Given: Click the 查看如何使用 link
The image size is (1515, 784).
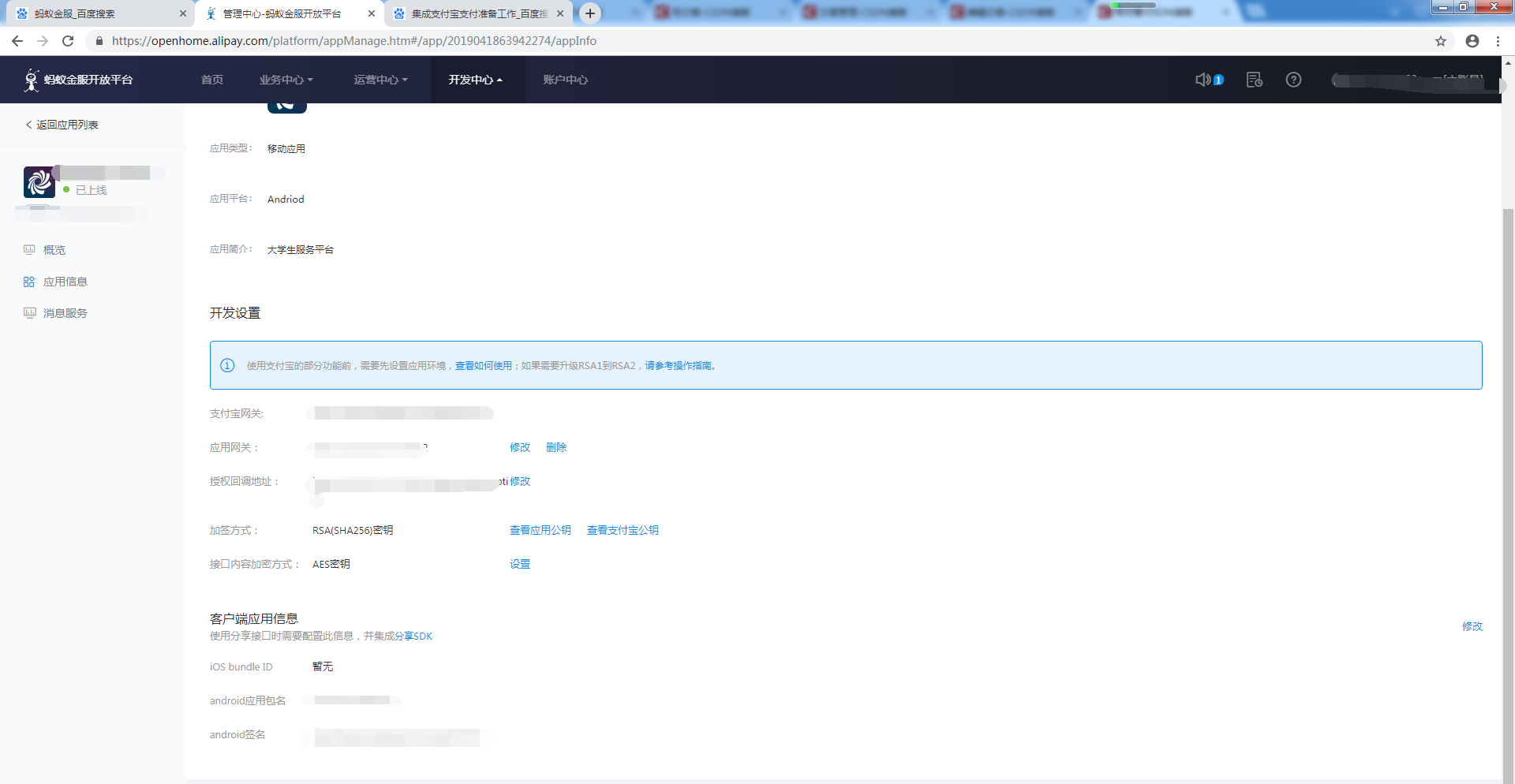Looking at the screenshot, I should pyautogui.click(x=484, y=366).
